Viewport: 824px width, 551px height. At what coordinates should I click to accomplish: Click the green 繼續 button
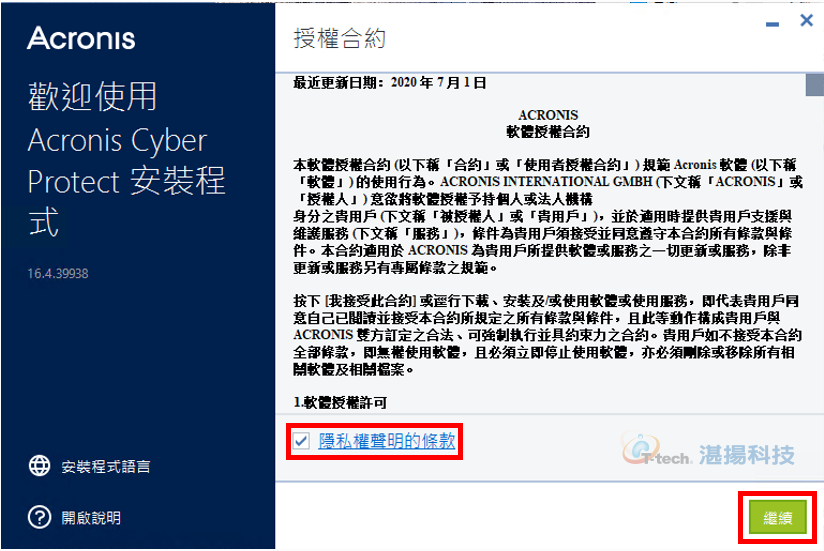(778, 517)
